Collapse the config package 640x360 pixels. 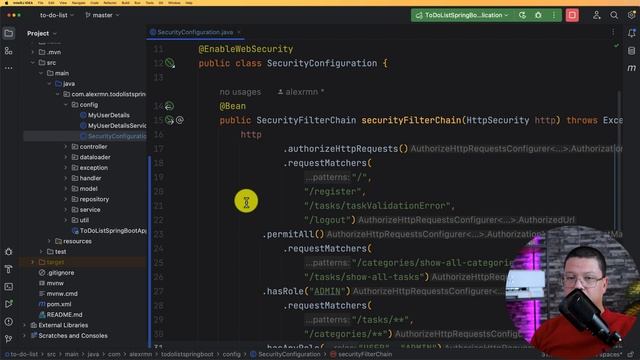point(66,105)
